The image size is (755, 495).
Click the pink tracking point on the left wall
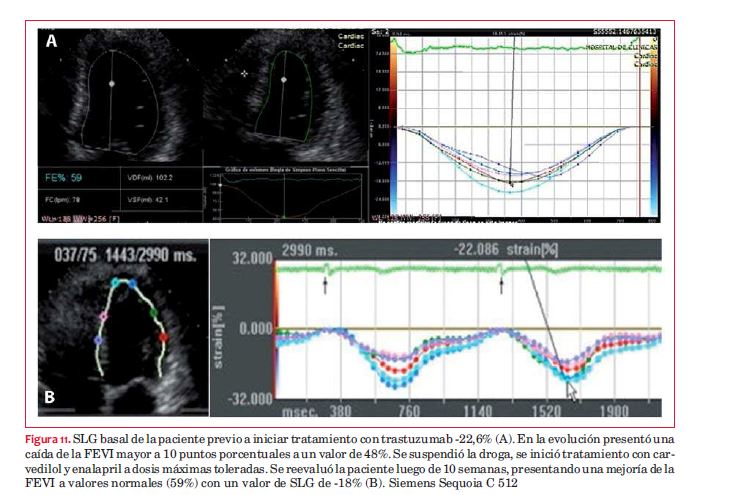[x=101, y=316]
